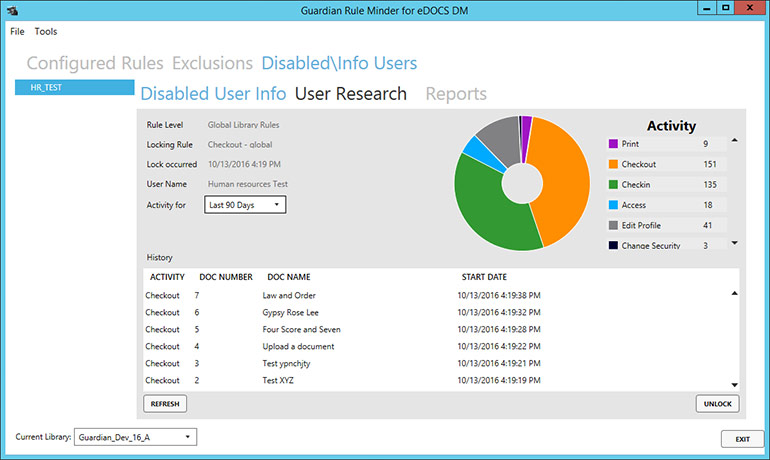Click the purple Print legend swatch

[613, 144]
